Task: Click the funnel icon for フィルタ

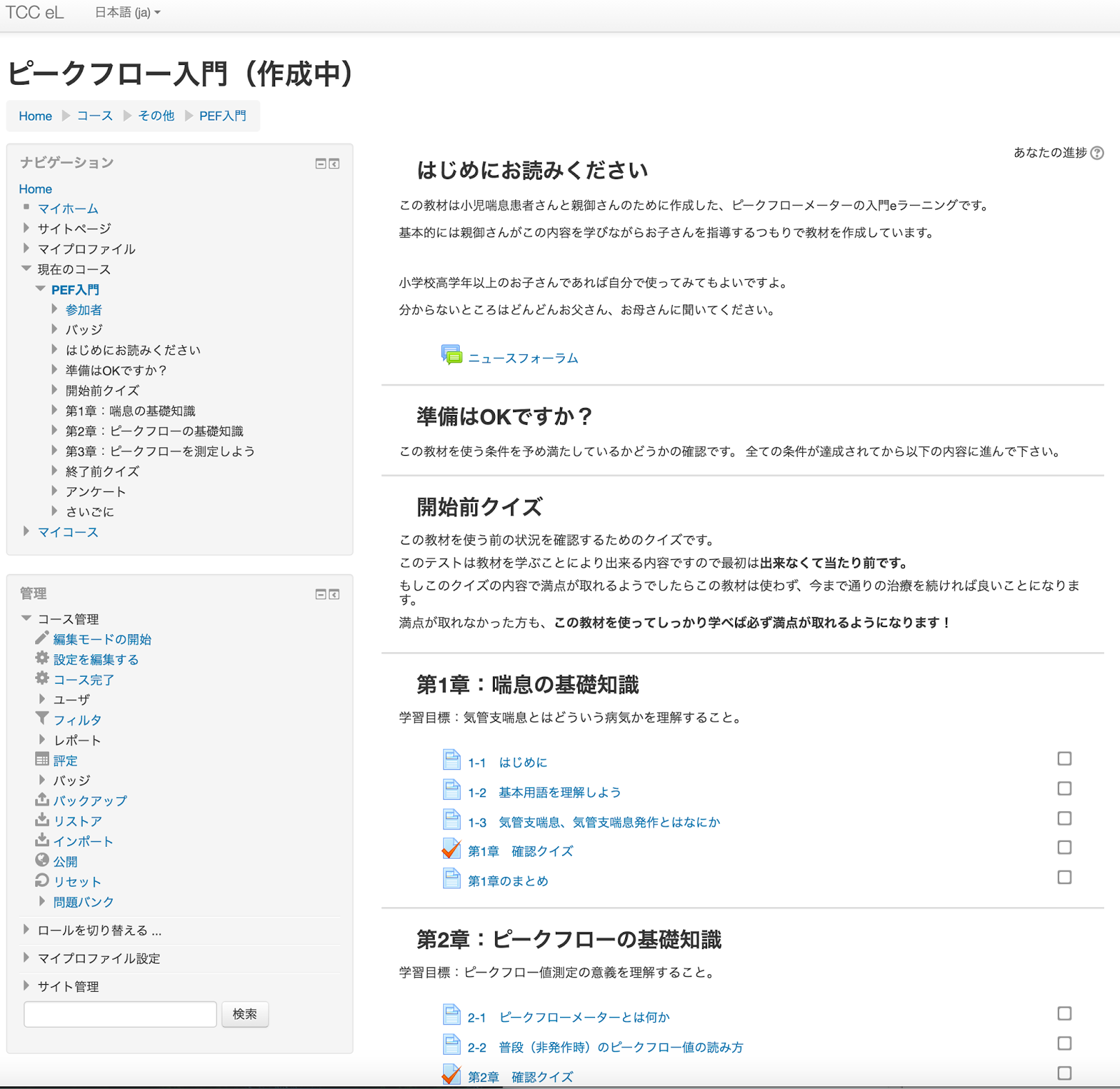Action: (42, 718)
